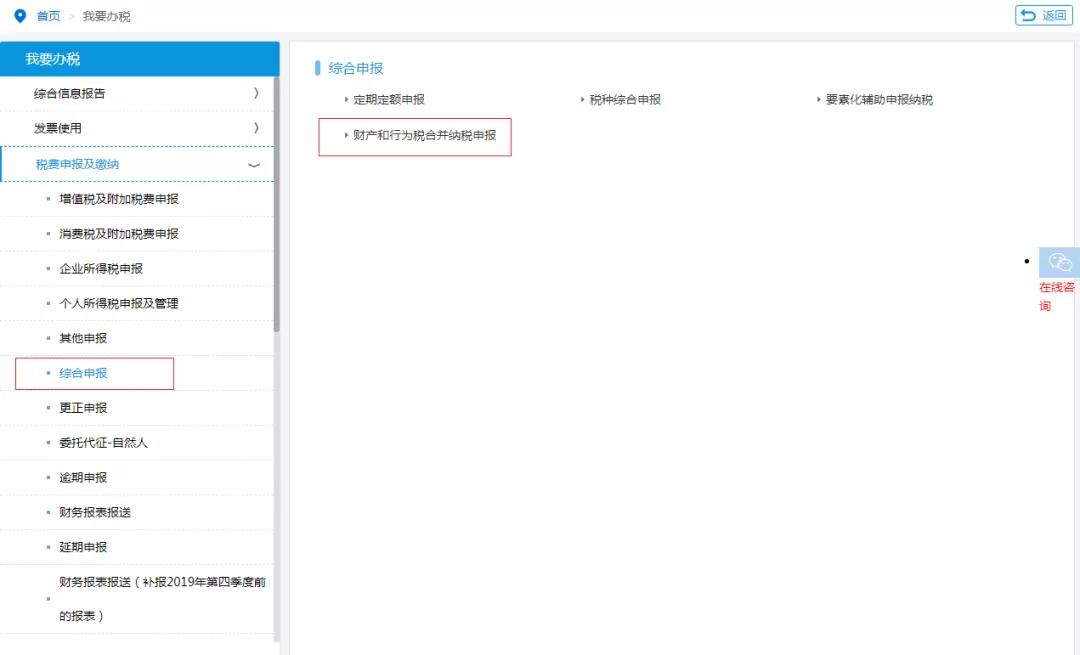The width and height of the screenshot is (1080, 655).
Task: Click the return arrow icon in 返回
Action: click(x=1028, y=15)
